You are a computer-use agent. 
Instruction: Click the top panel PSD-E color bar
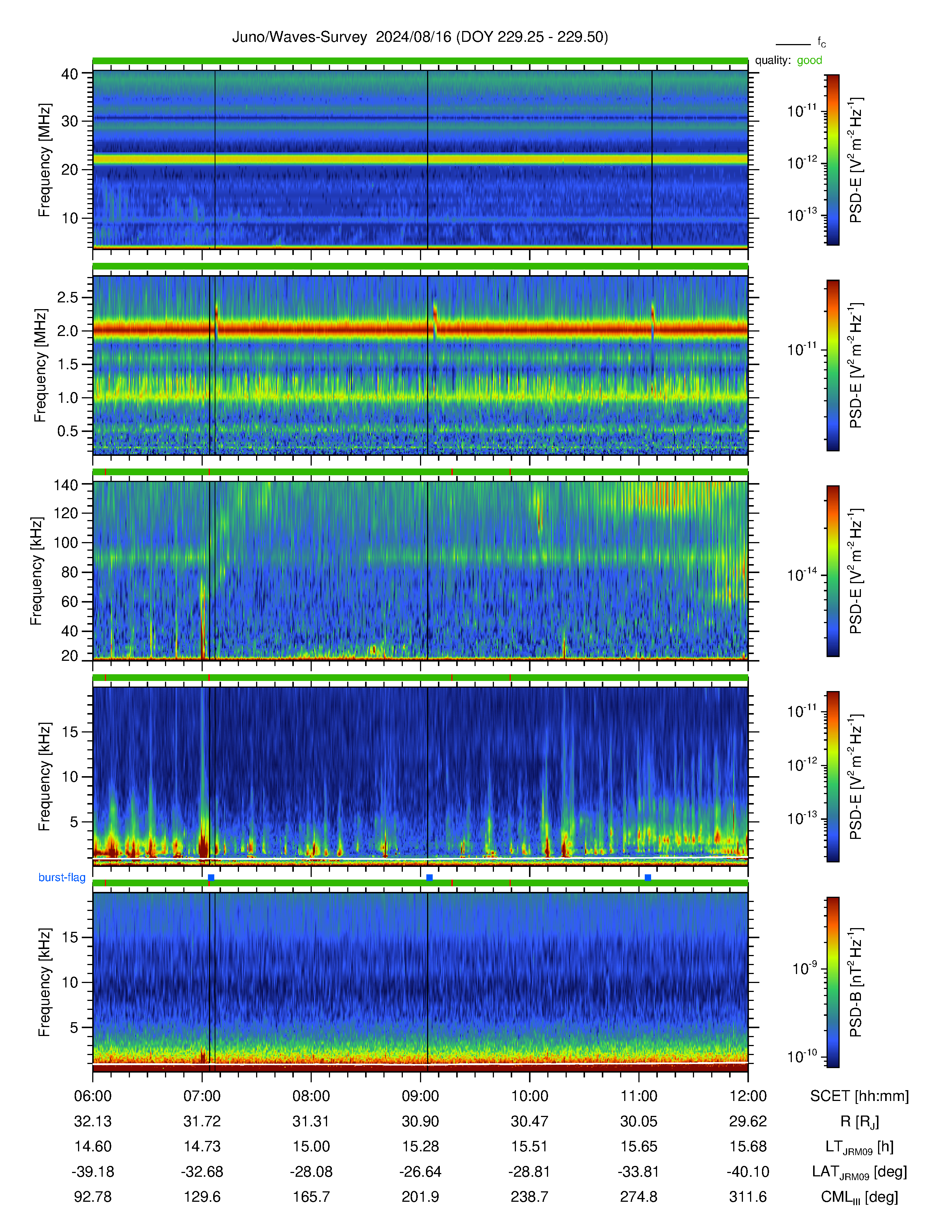[x=833, y=160]
